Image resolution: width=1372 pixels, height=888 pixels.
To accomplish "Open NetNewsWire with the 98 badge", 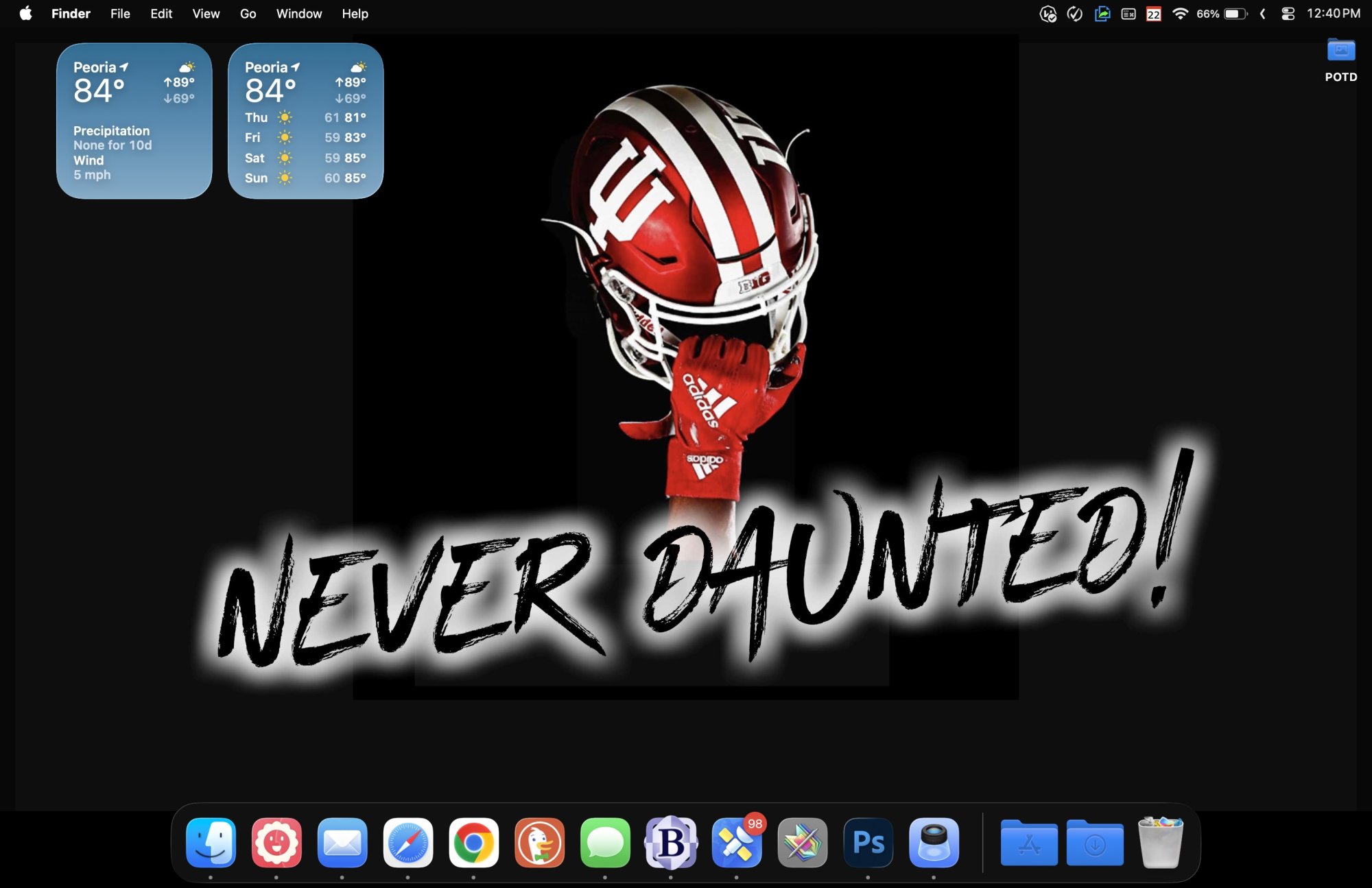I will click(736, 842).
